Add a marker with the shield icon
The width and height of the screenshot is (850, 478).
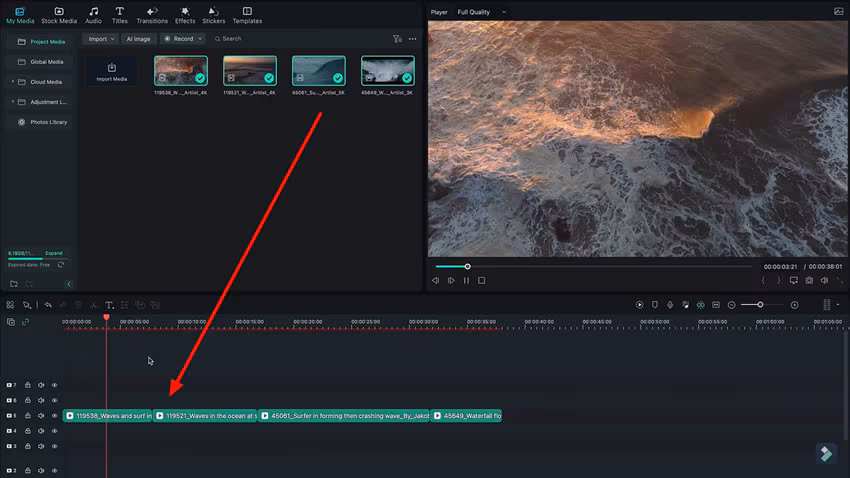tap(655, 305)
